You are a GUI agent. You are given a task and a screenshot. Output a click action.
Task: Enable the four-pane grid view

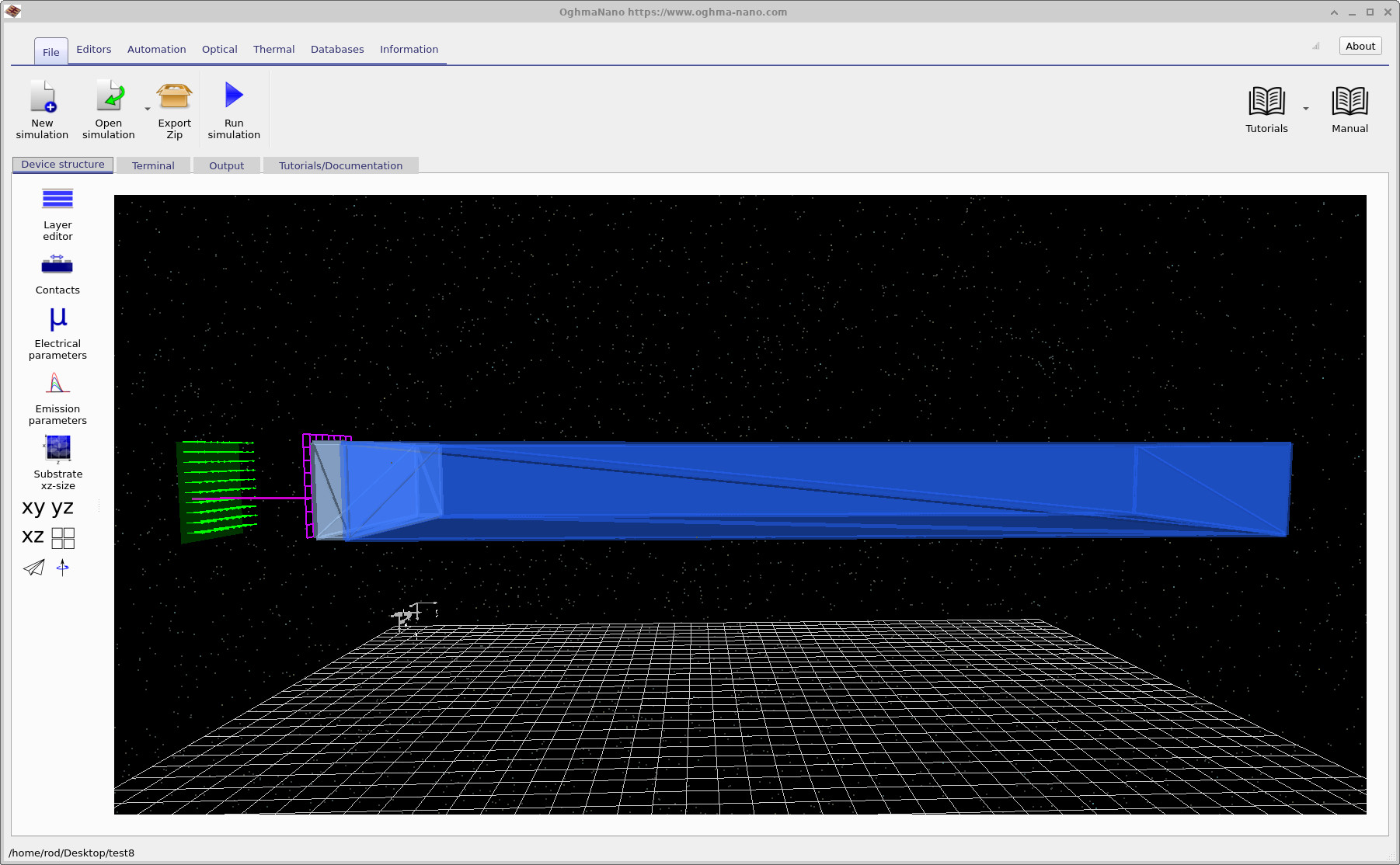coord(62,537)
